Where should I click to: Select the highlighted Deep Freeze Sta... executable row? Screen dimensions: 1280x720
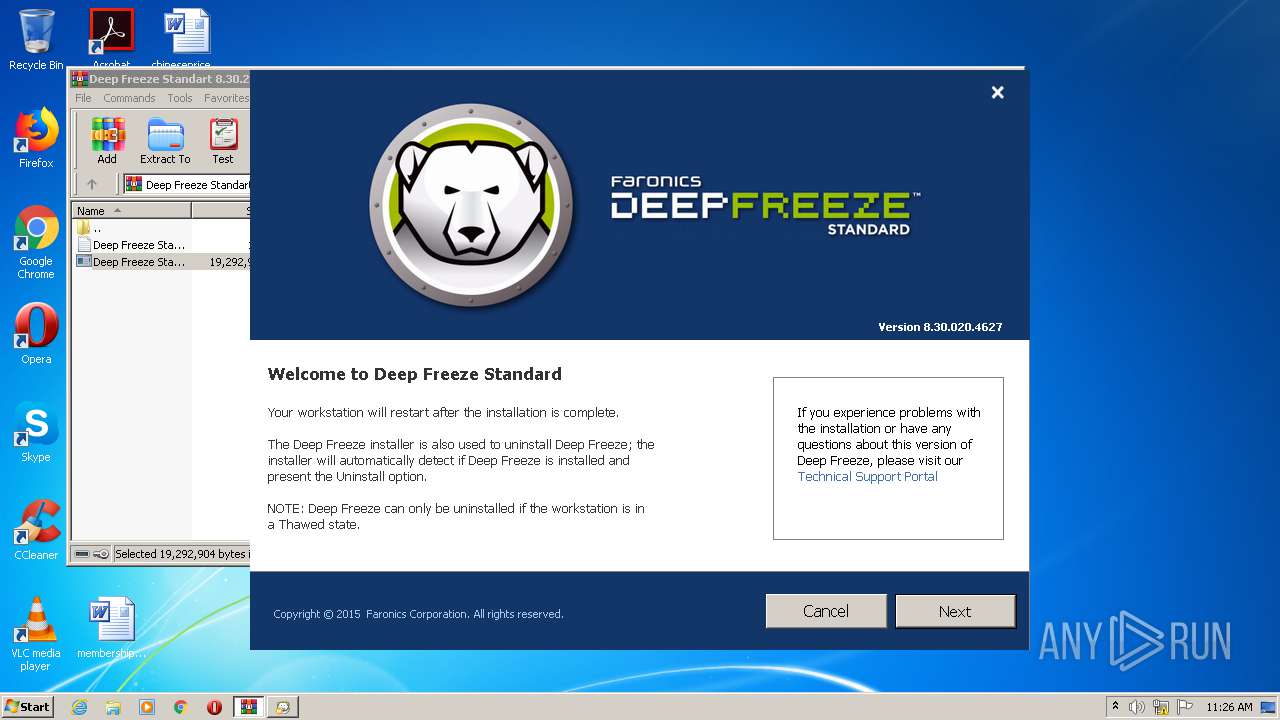click(x=162, y=262)
